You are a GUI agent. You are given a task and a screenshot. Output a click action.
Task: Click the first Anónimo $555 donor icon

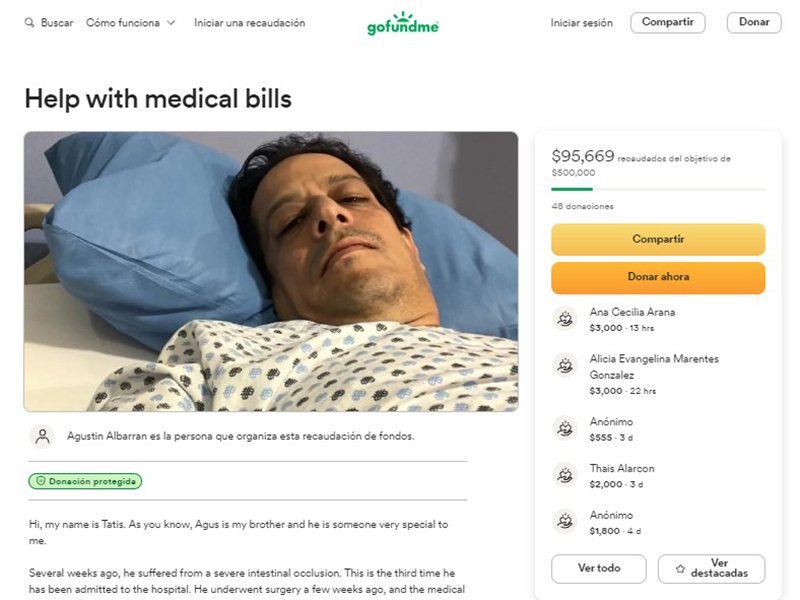tap(565, 428)
